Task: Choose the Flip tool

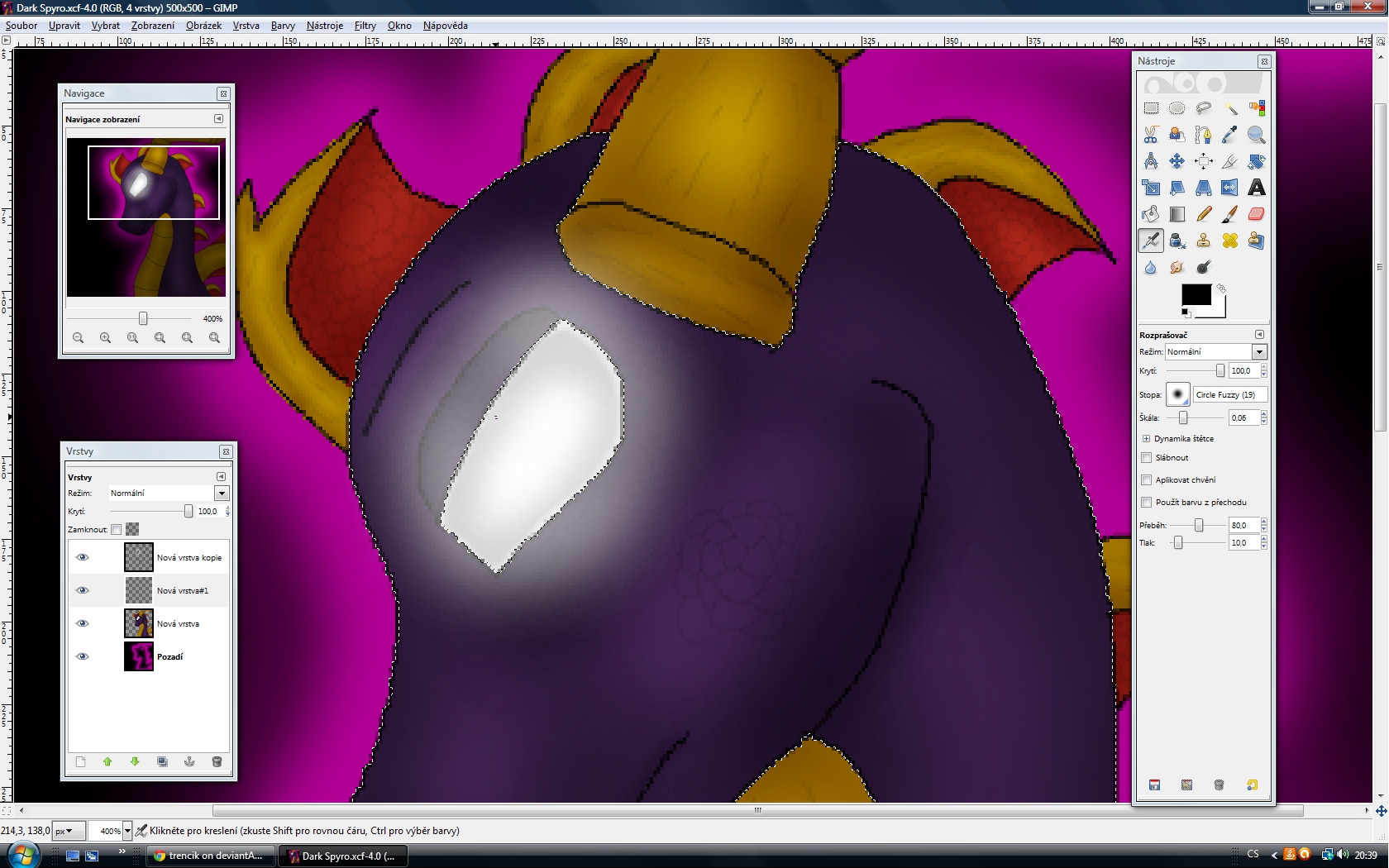Action: 1230,188
